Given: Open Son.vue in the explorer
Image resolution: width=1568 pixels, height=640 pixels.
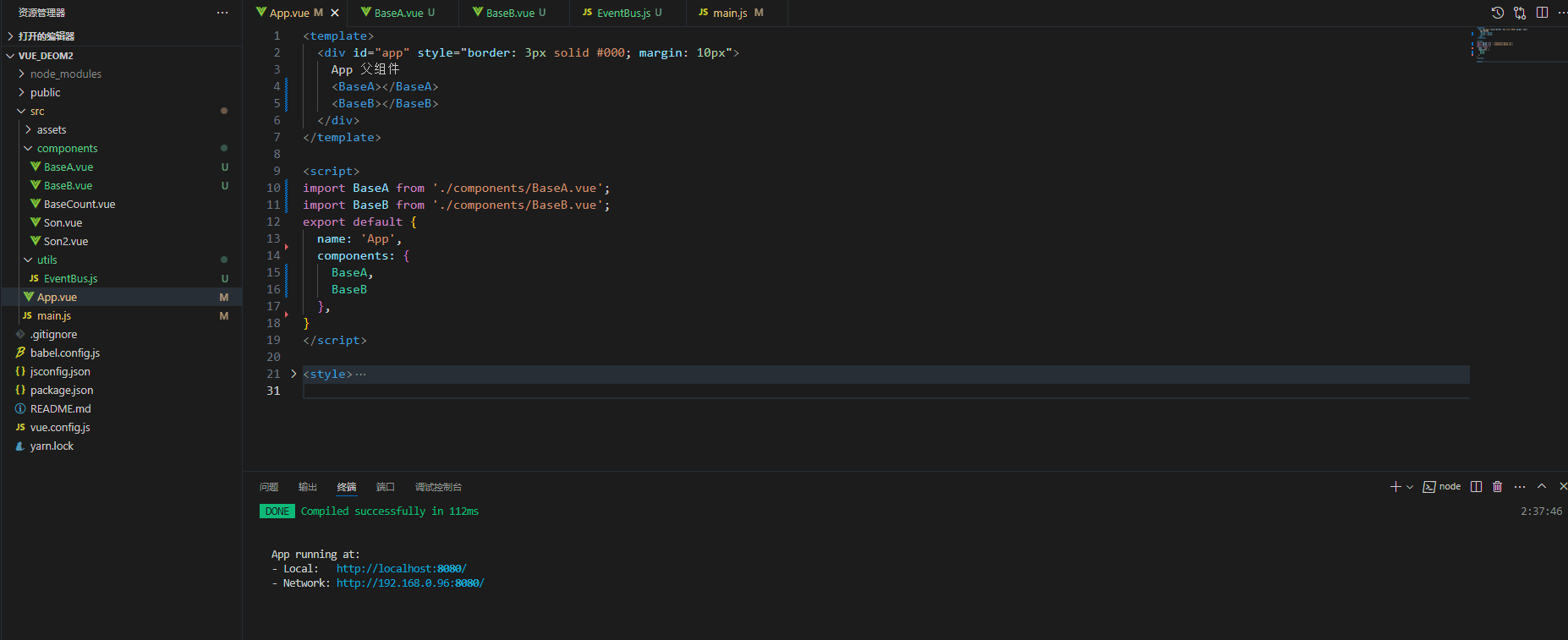Looking at the screenshot, I should [122, 223].
